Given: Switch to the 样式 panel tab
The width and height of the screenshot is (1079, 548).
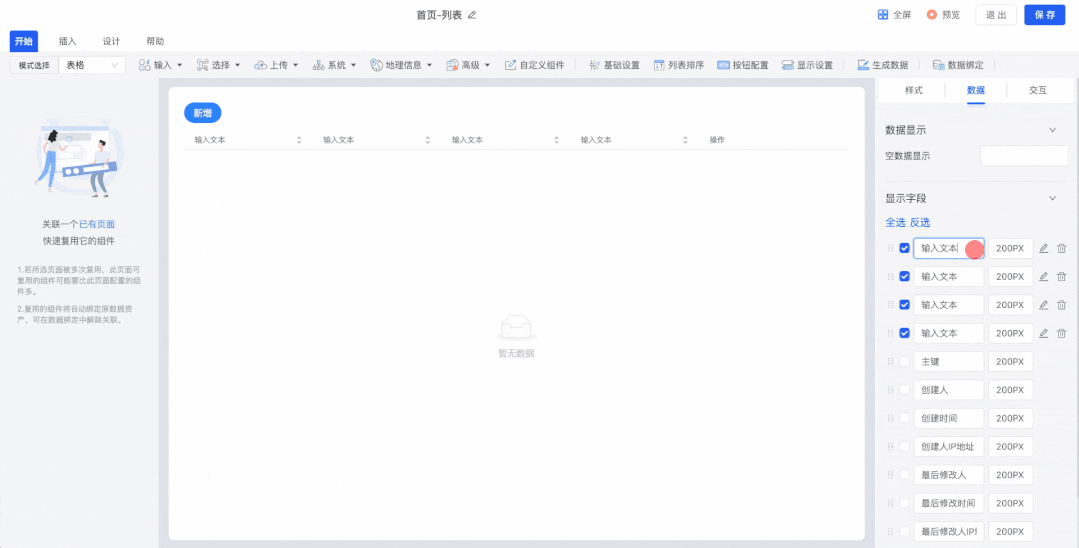Looking at the screenshot, I should coord(913,90).
